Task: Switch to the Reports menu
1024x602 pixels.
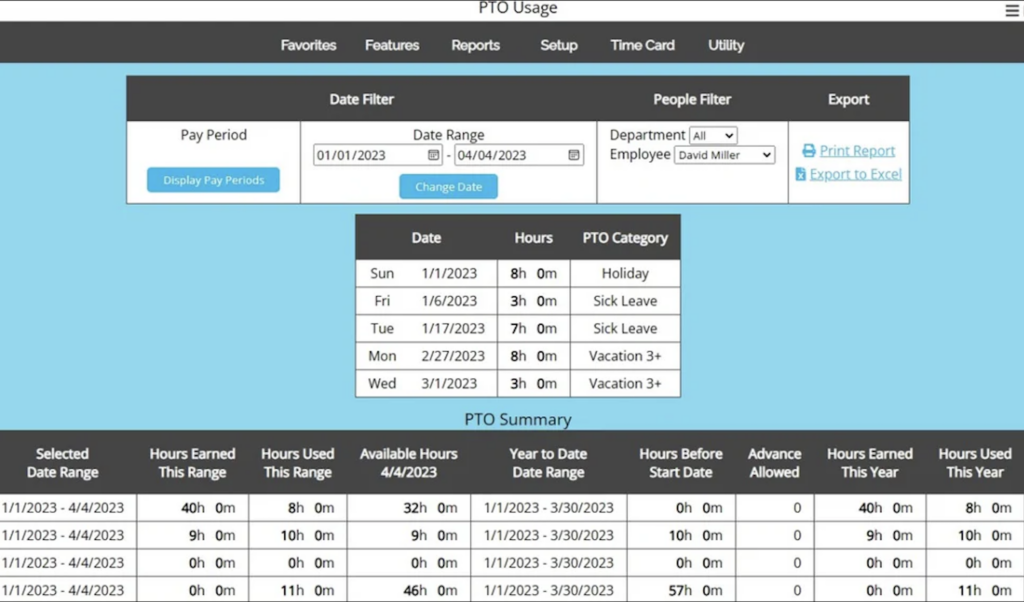Action: click(475, 45)
